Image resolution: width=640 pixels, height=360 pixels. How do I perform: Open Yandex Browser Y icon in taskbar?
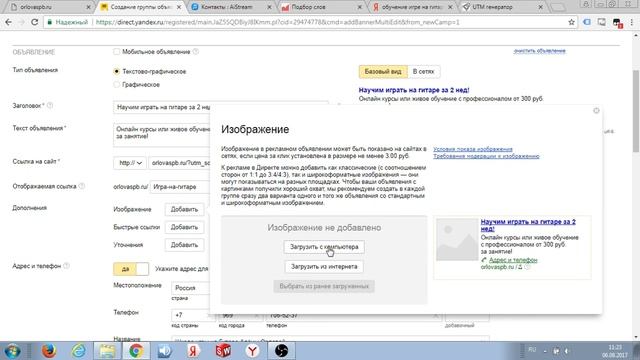(252, 351)
